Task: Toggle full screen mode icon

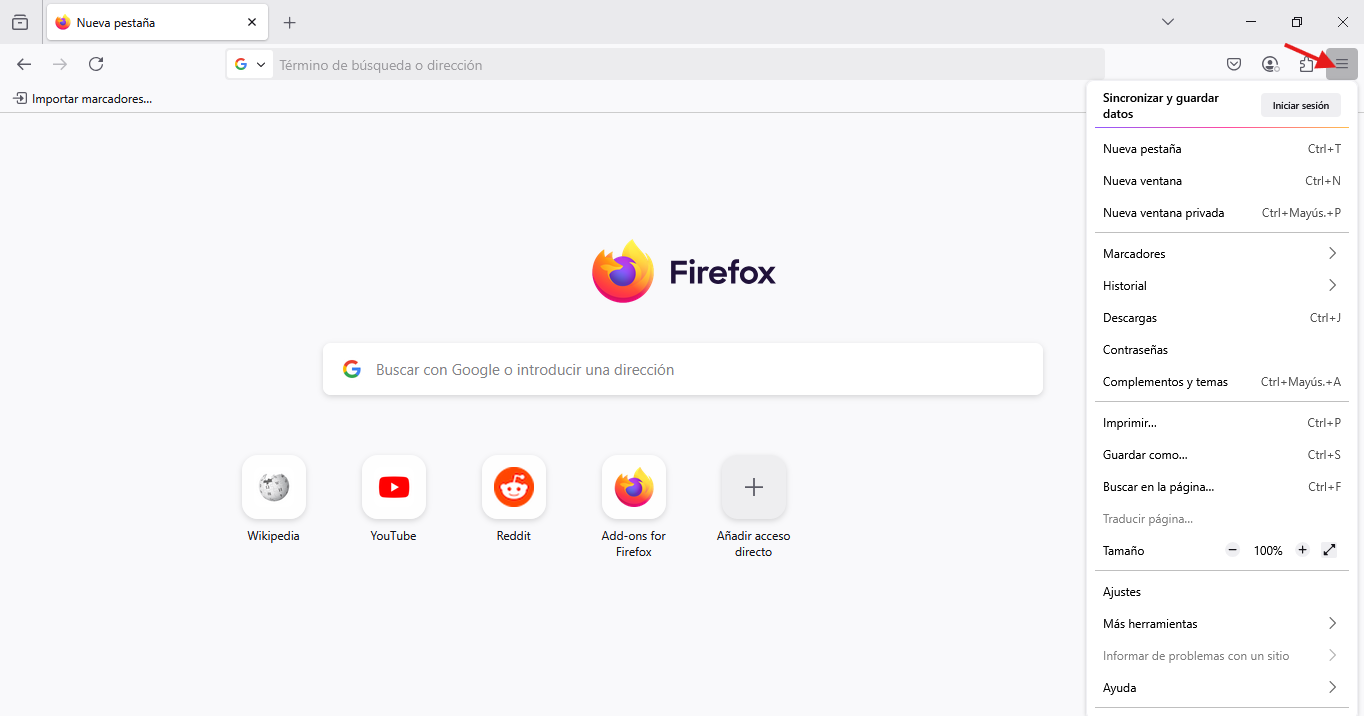Action: 1329,550
